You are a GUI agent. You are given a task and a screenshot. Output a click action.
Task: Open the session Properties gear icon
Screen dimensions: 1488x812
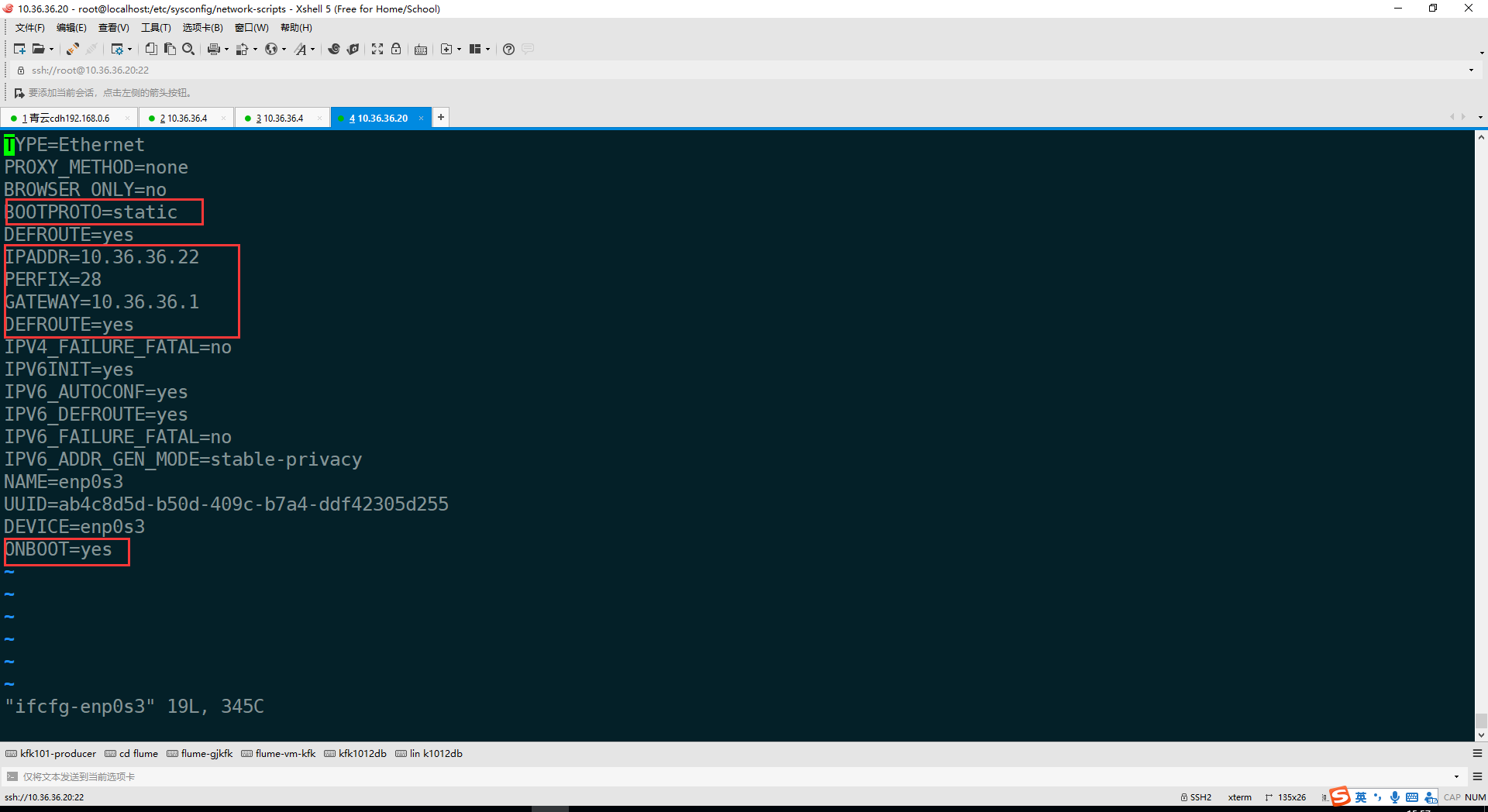tap(117, 49)
